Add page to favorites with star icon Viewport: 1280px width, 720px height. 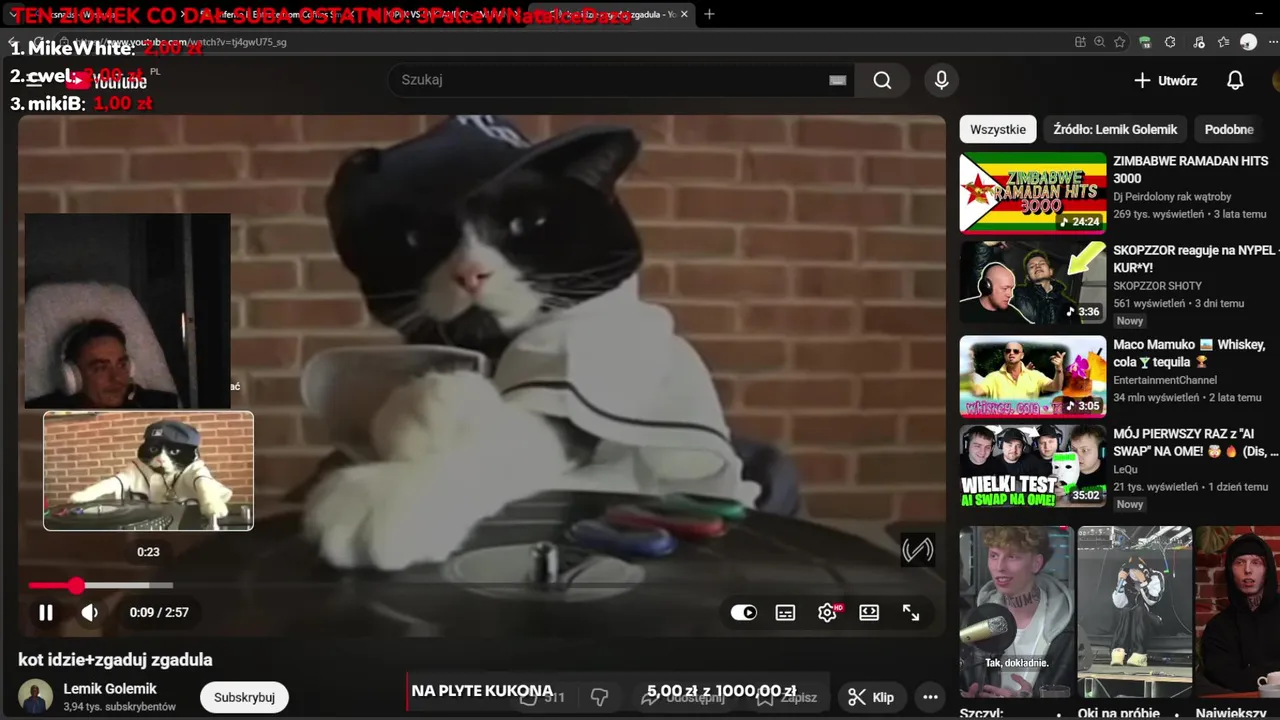coord(1120,42)
